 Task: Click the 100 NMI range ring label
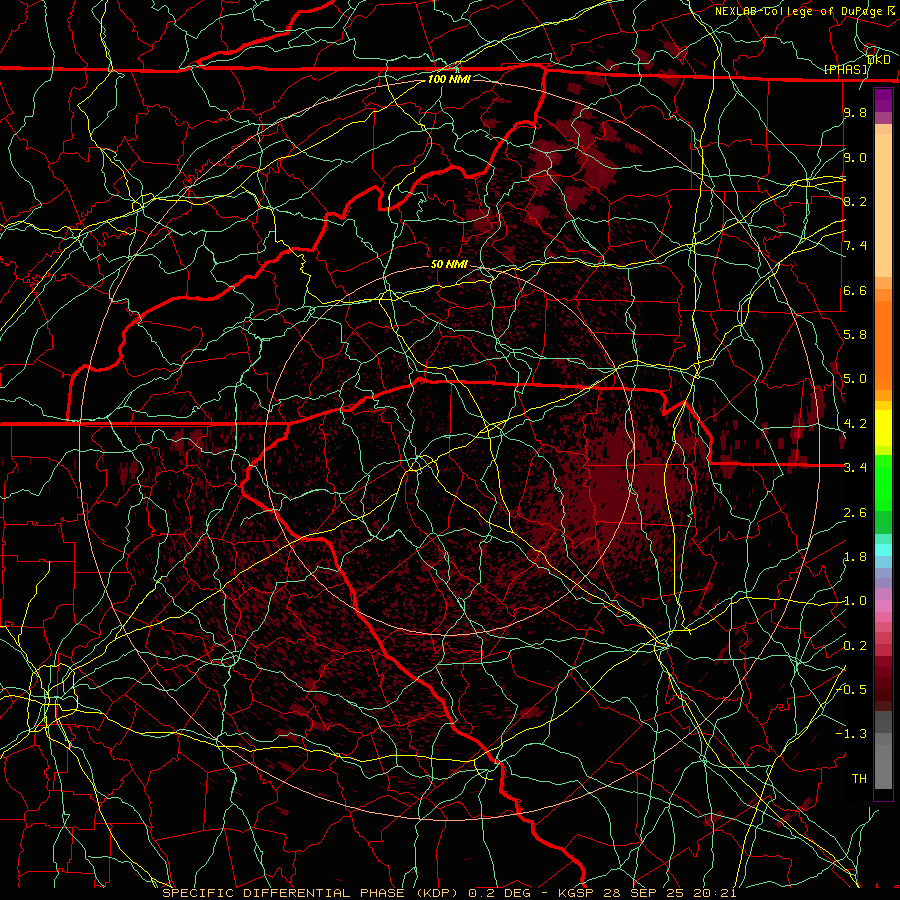pos(449,79)
